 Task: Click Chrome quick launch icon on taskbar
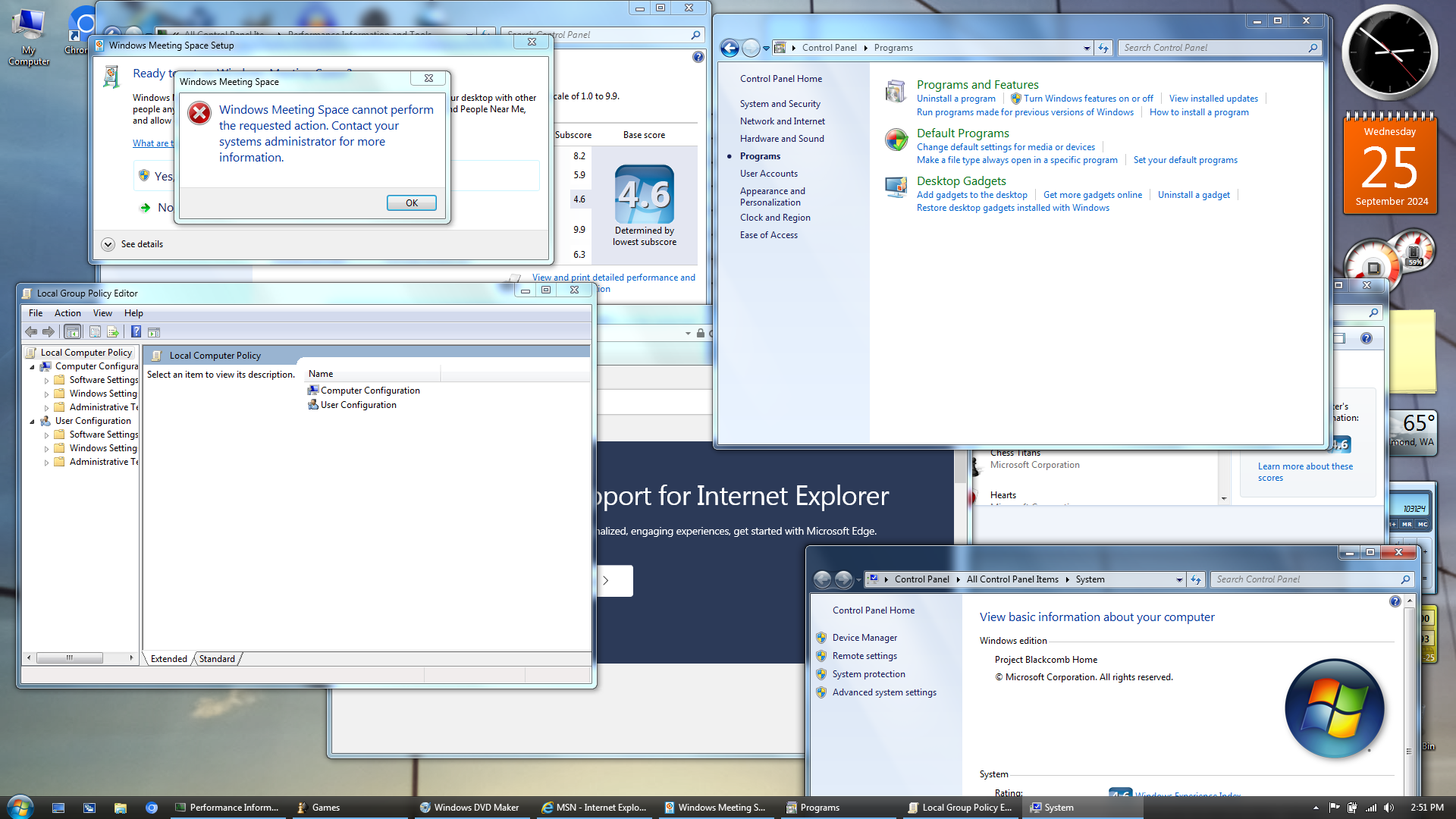152,808
